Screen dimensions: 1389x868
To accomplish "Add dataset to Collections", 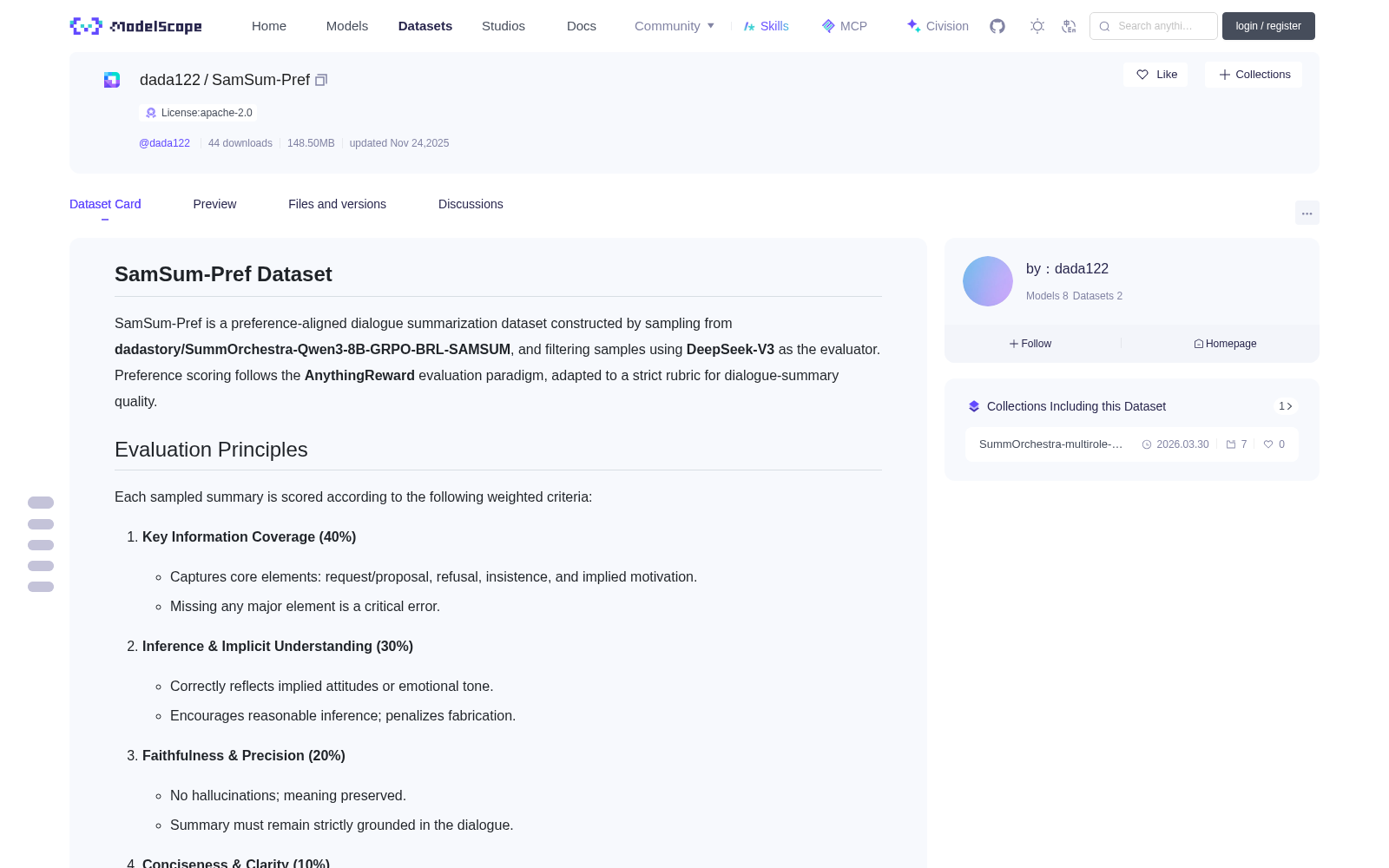I will (x=1254, y=75).
